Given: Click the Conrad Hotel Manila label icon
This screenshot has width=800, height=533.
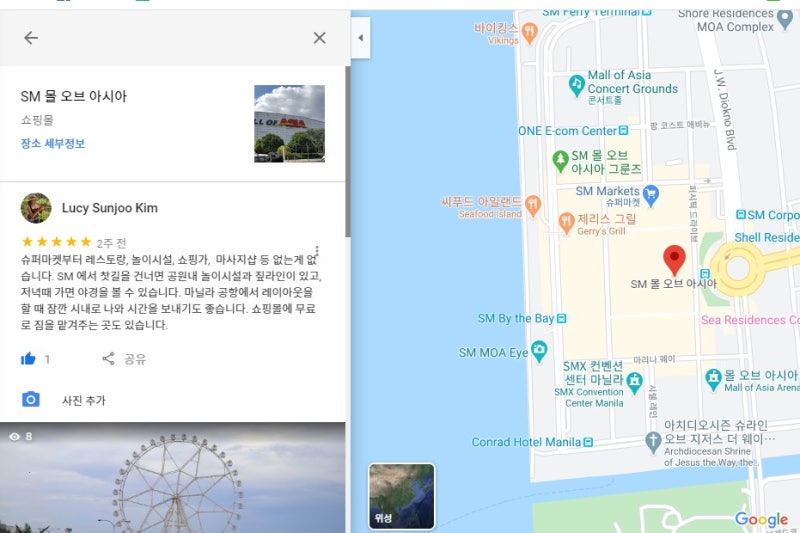Looking at the screenshot, I should click(x=588, y=442).
